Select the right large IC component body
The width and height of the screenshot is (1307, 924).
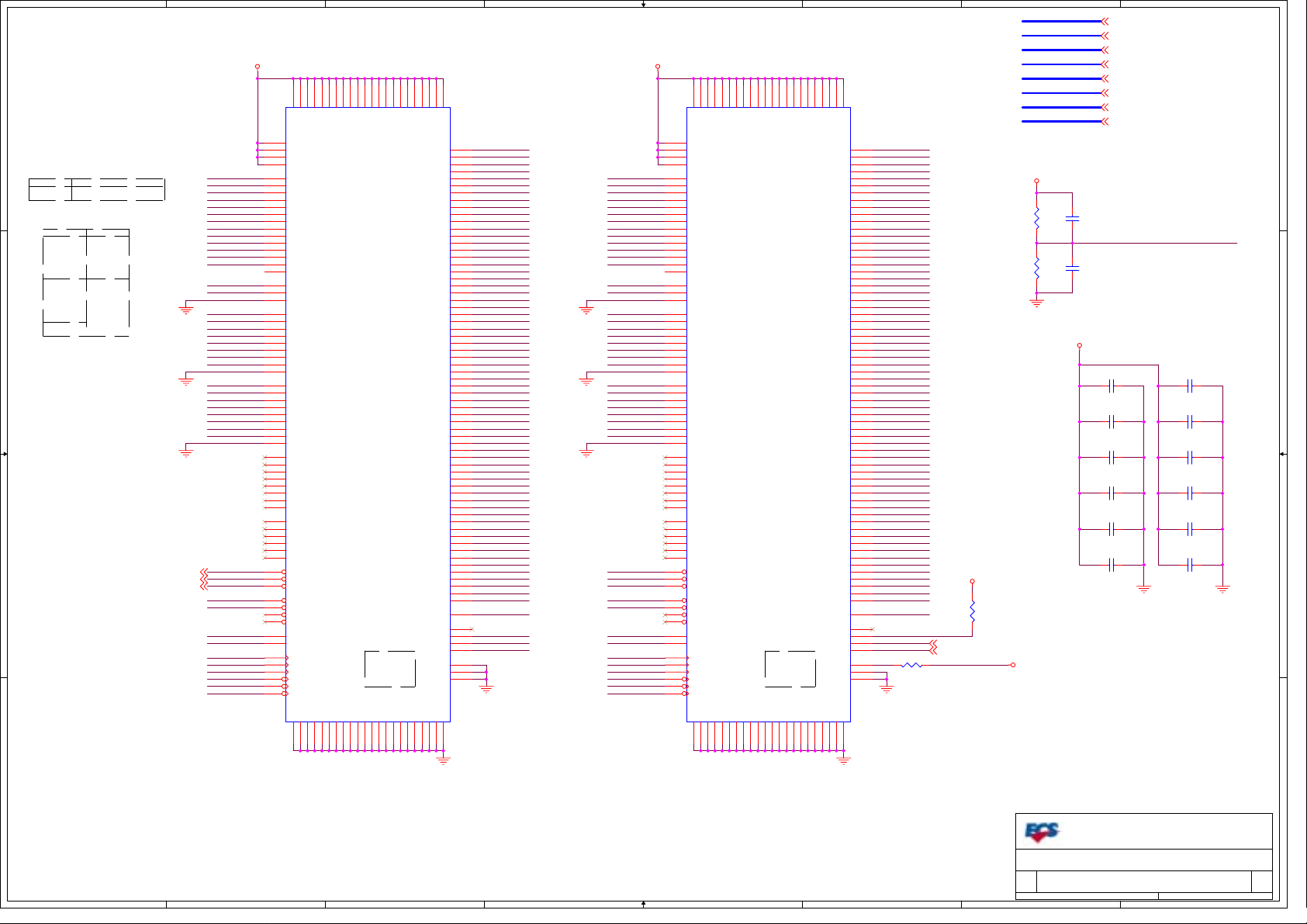(769, 414)
